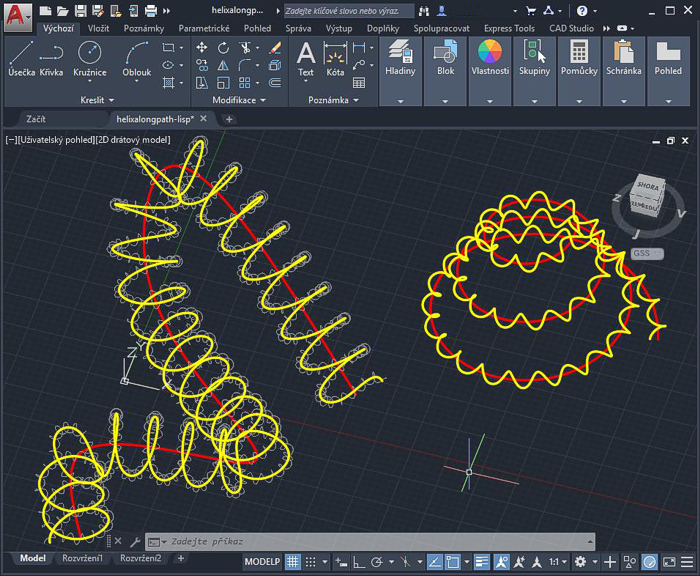The height and width of the screenshot is (576, 700).
Task: Expand the Kreslit panel
Action: [97, 100]
